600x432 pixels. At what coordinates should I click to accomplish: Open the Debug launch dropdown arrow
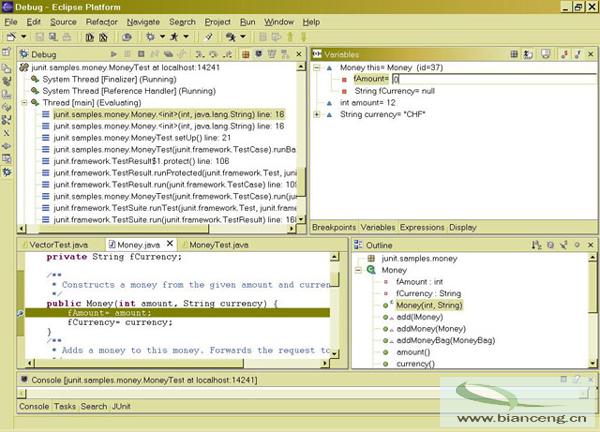162,37
